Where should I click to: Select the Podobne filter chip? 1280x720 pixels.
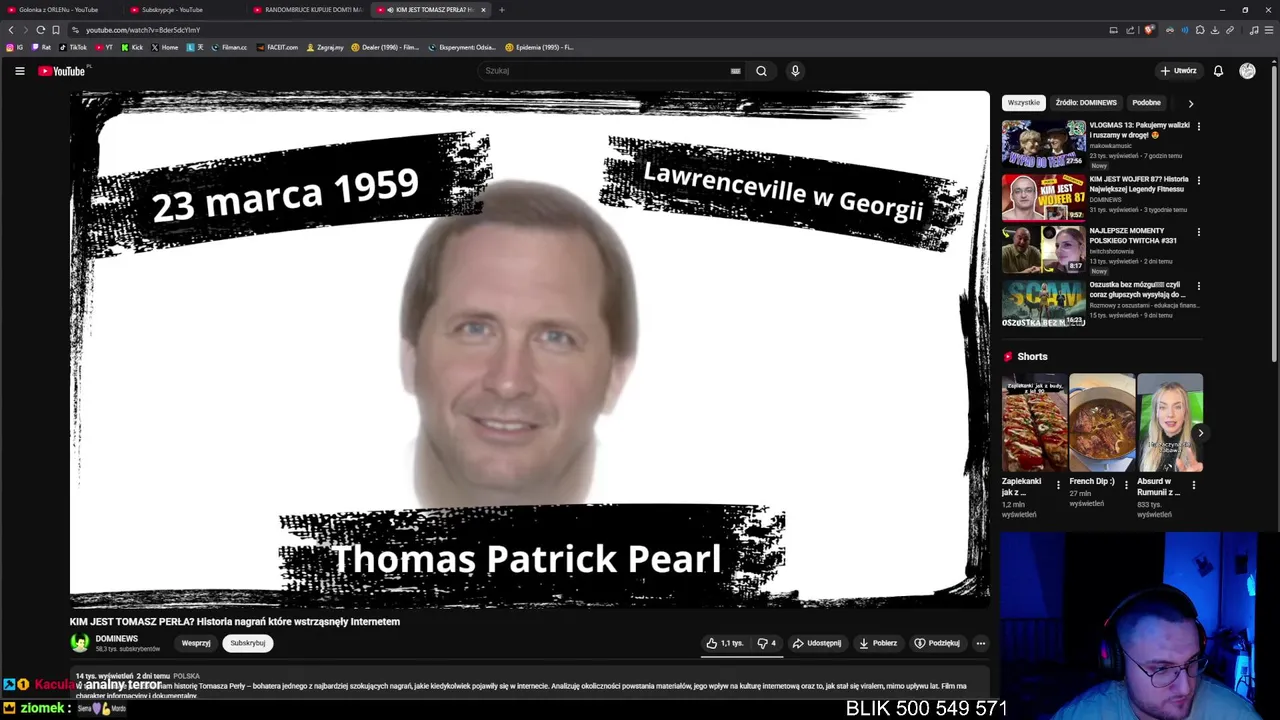click(1146, 103)
